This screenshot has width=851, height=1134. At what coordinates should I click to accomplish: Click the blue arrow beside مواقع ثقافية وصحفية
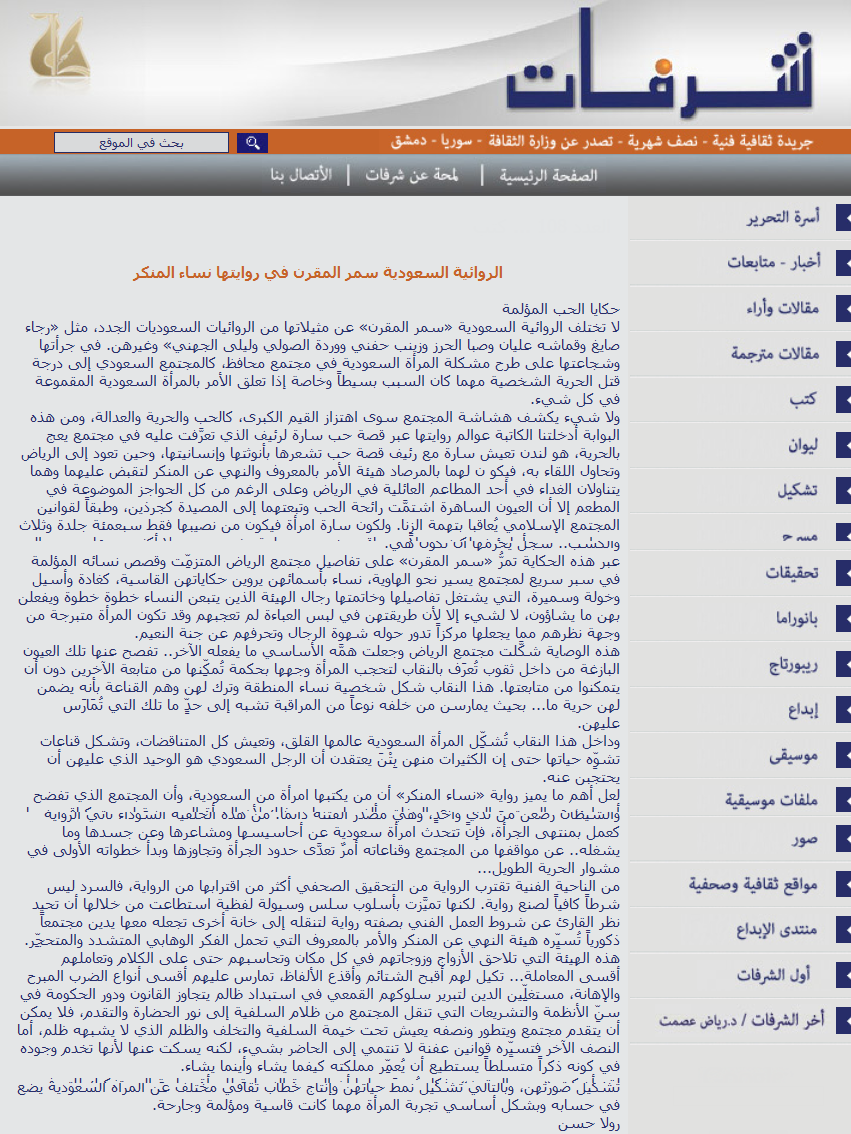pos(843,884)
